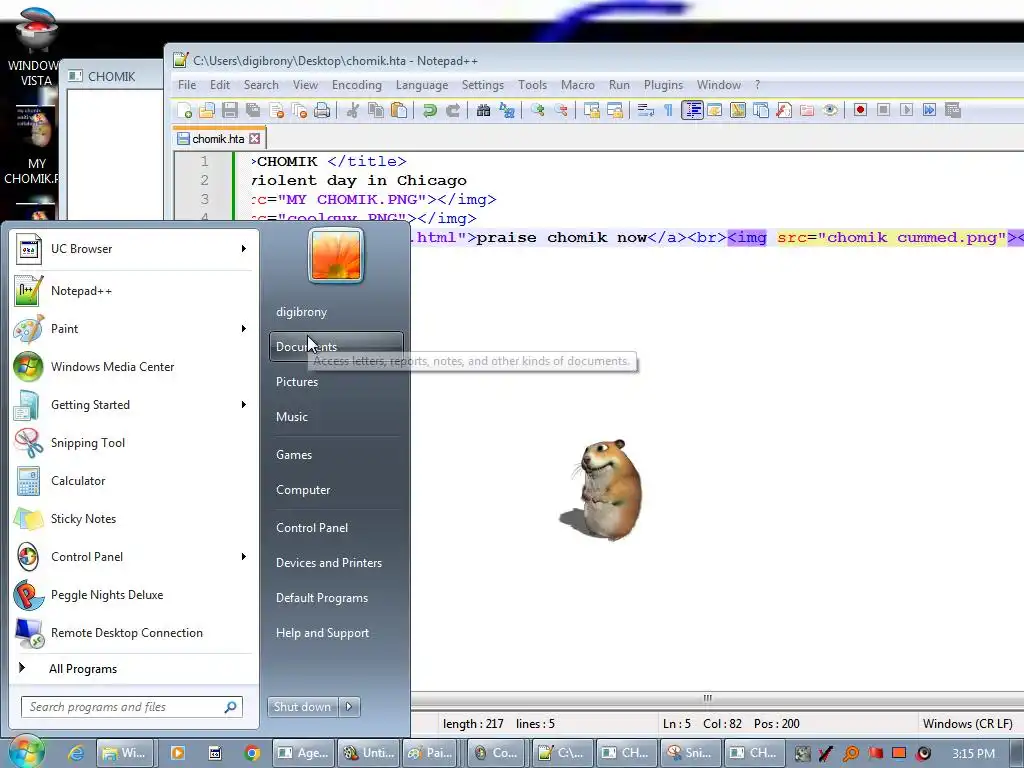Click the New file icon in Notepad++ toolbar
The height and width of the screenshot is (768, 1024).
(x=185, y=110)
